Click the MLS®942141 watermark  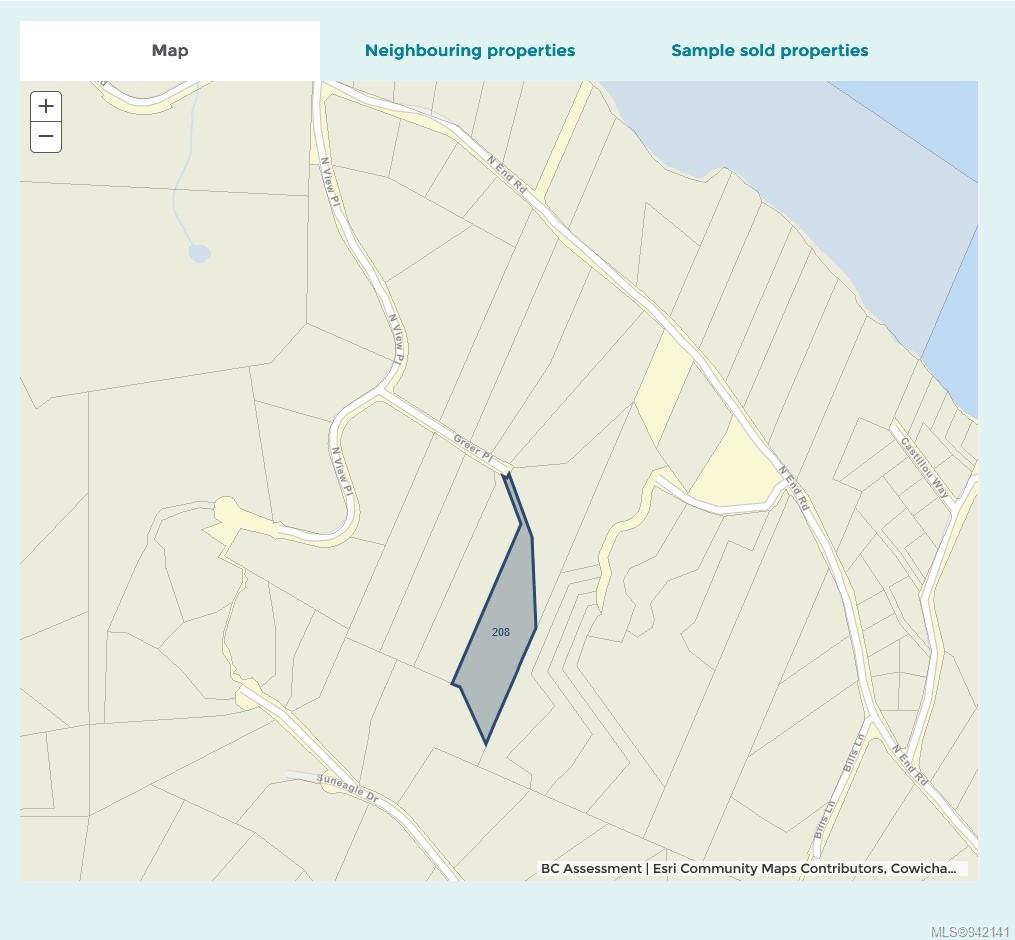tap(970, 931)
